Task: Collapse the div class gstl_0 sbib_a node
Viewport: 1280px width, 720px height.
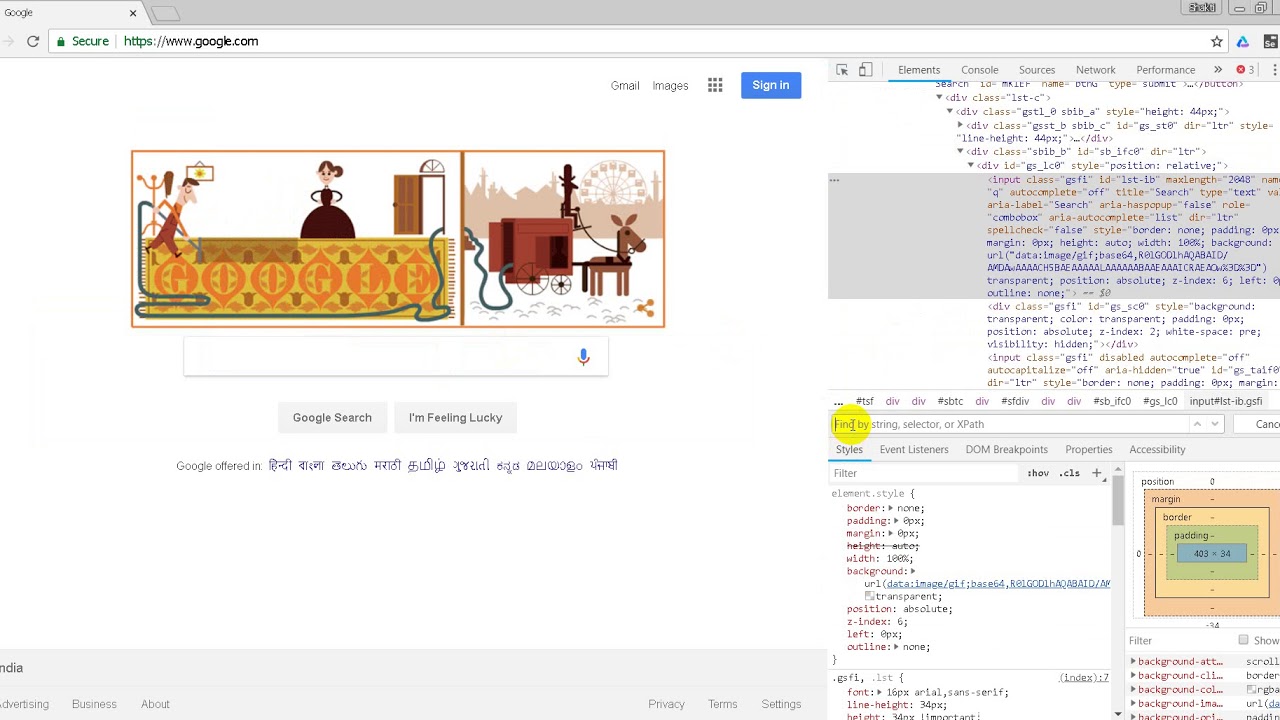Action: 950,112
